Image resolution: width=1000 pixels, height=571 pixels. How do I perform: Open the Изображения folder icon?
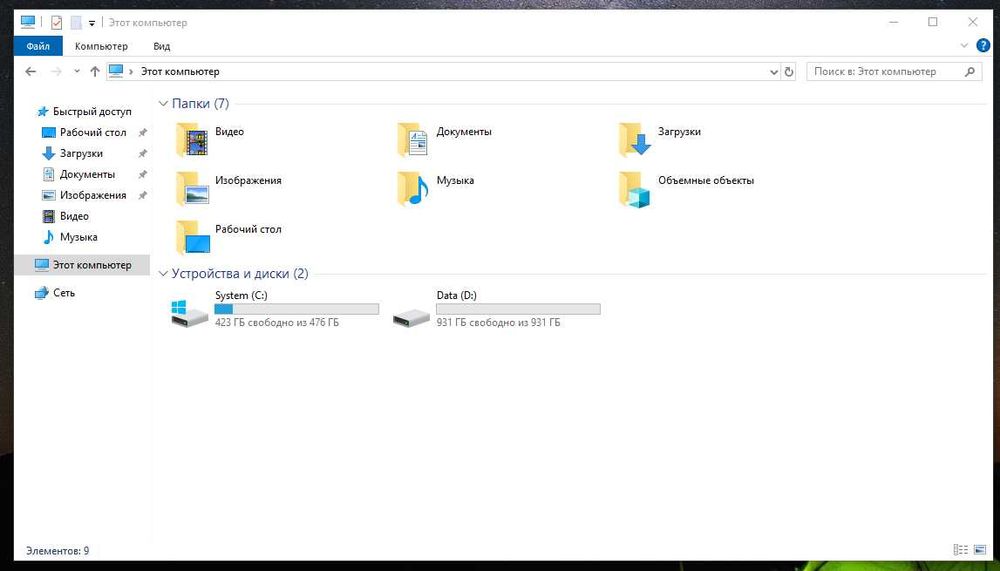coord(192,189)
